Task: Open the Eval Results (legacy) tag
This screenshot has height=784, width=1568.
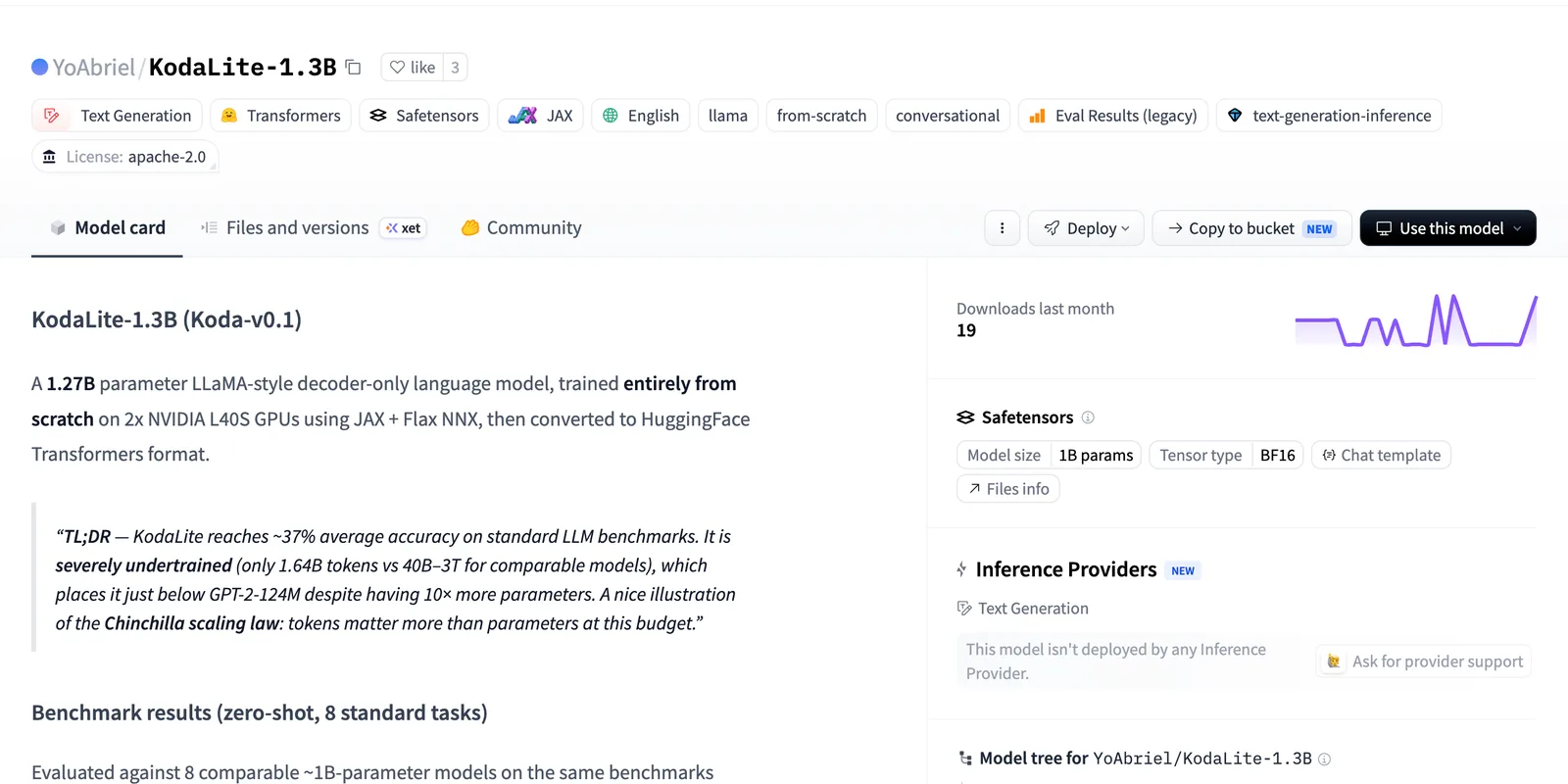Action: (1113, 116)
